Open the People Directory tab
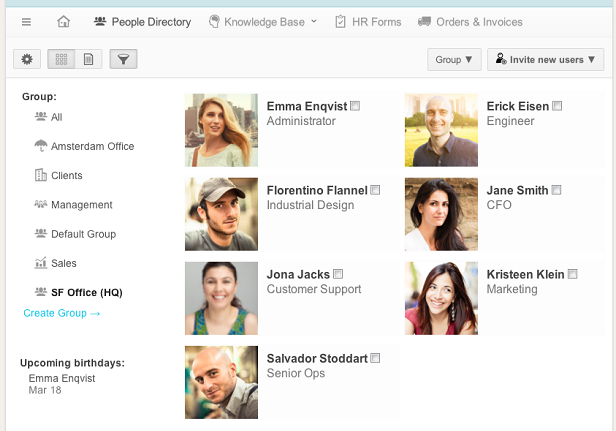The image size is (616, 431). pyautogui.click(x=142, y=22)
